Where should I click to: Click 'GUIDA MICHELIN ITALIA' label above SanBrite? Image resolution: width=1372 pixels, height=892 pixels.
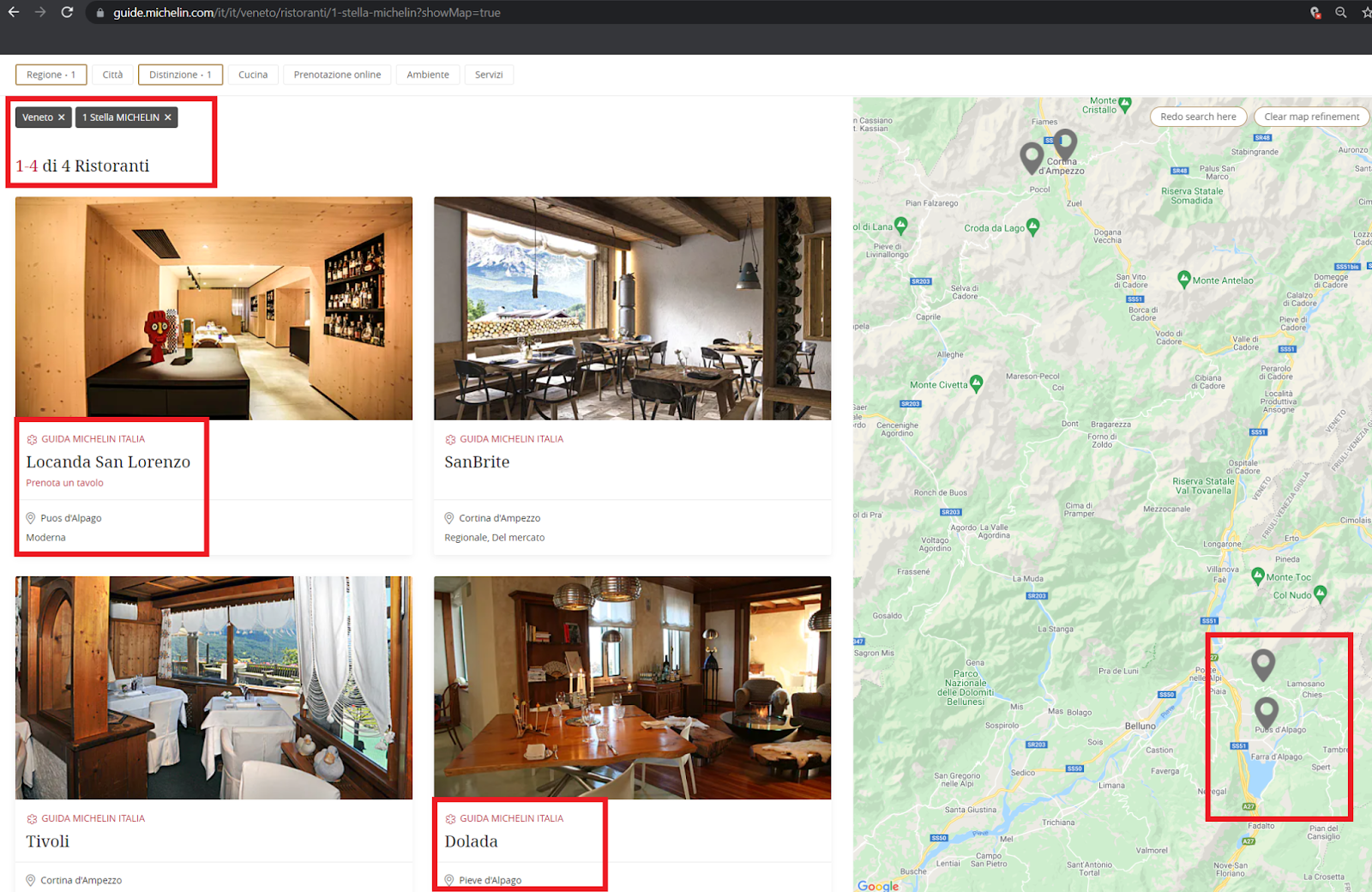512,439
